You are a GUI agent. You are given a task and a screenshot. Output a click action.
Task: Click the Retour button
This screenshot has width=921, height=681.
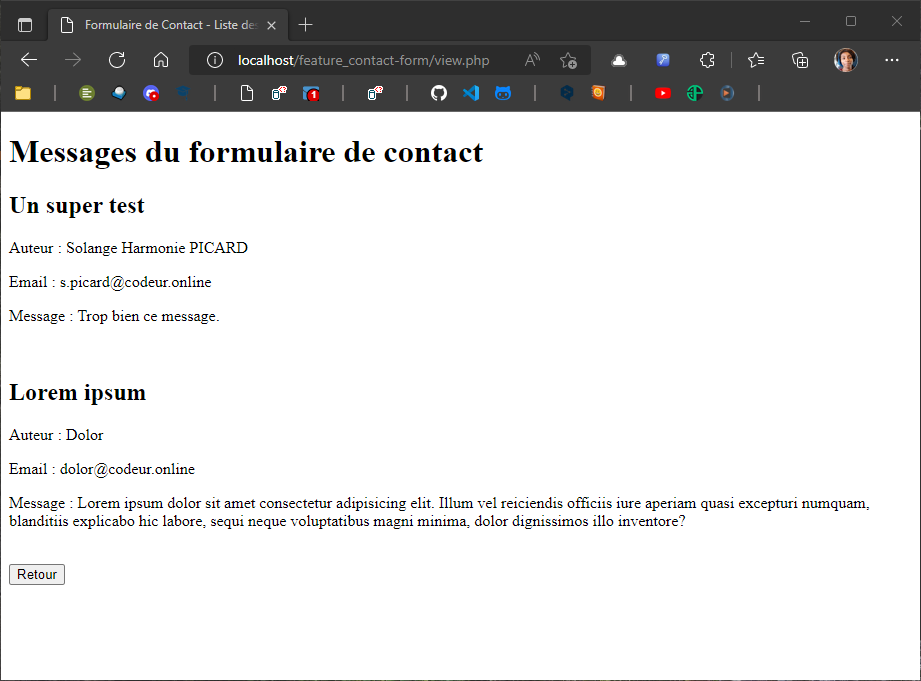click(x=37, y=574)
